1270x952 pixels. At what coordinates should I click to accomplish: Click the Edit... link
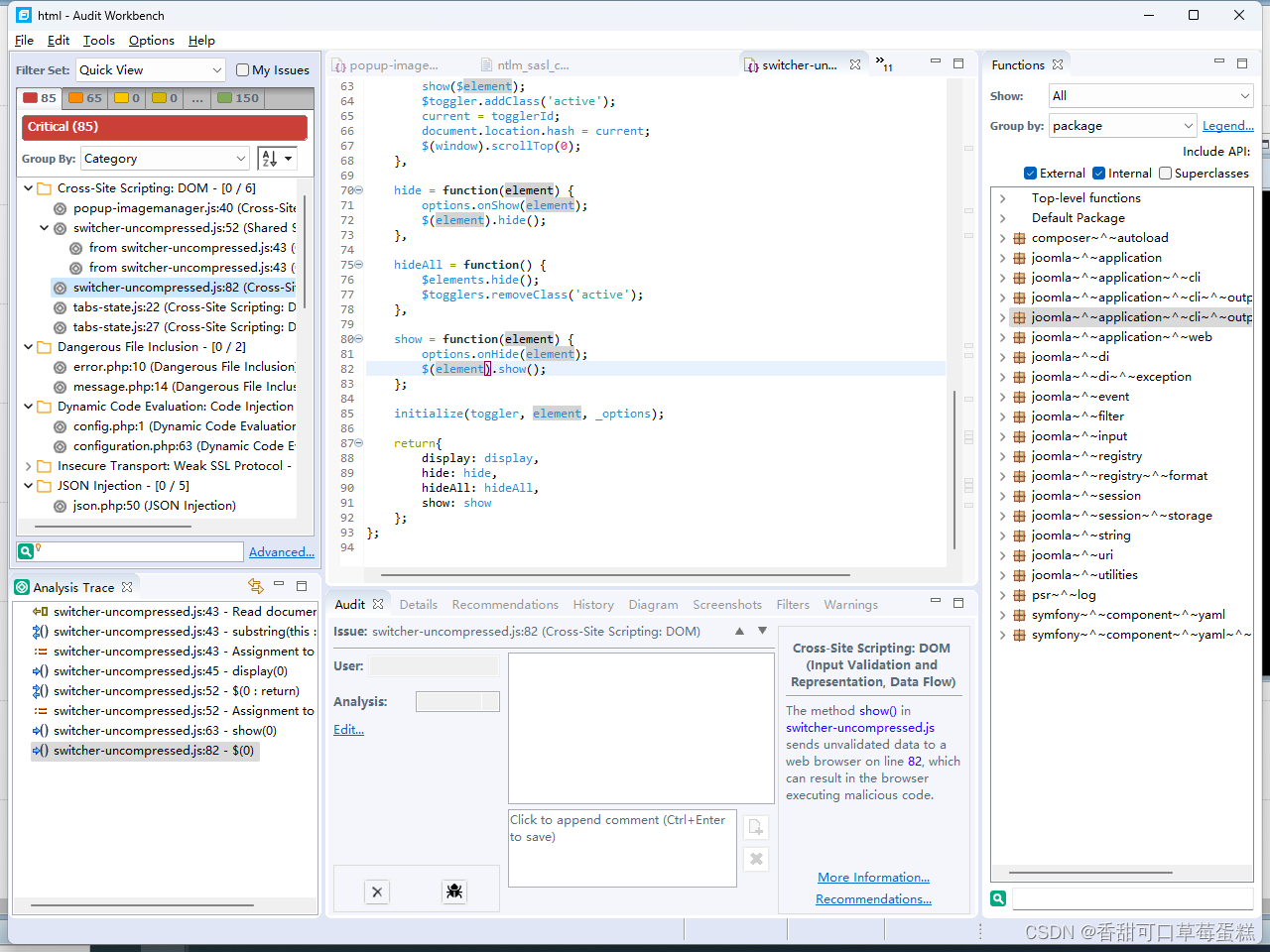click(348, 729)
